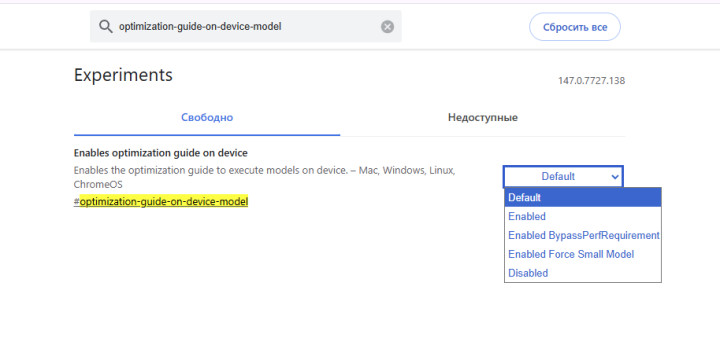Focus the flags search input field

[x=246, y=27]
